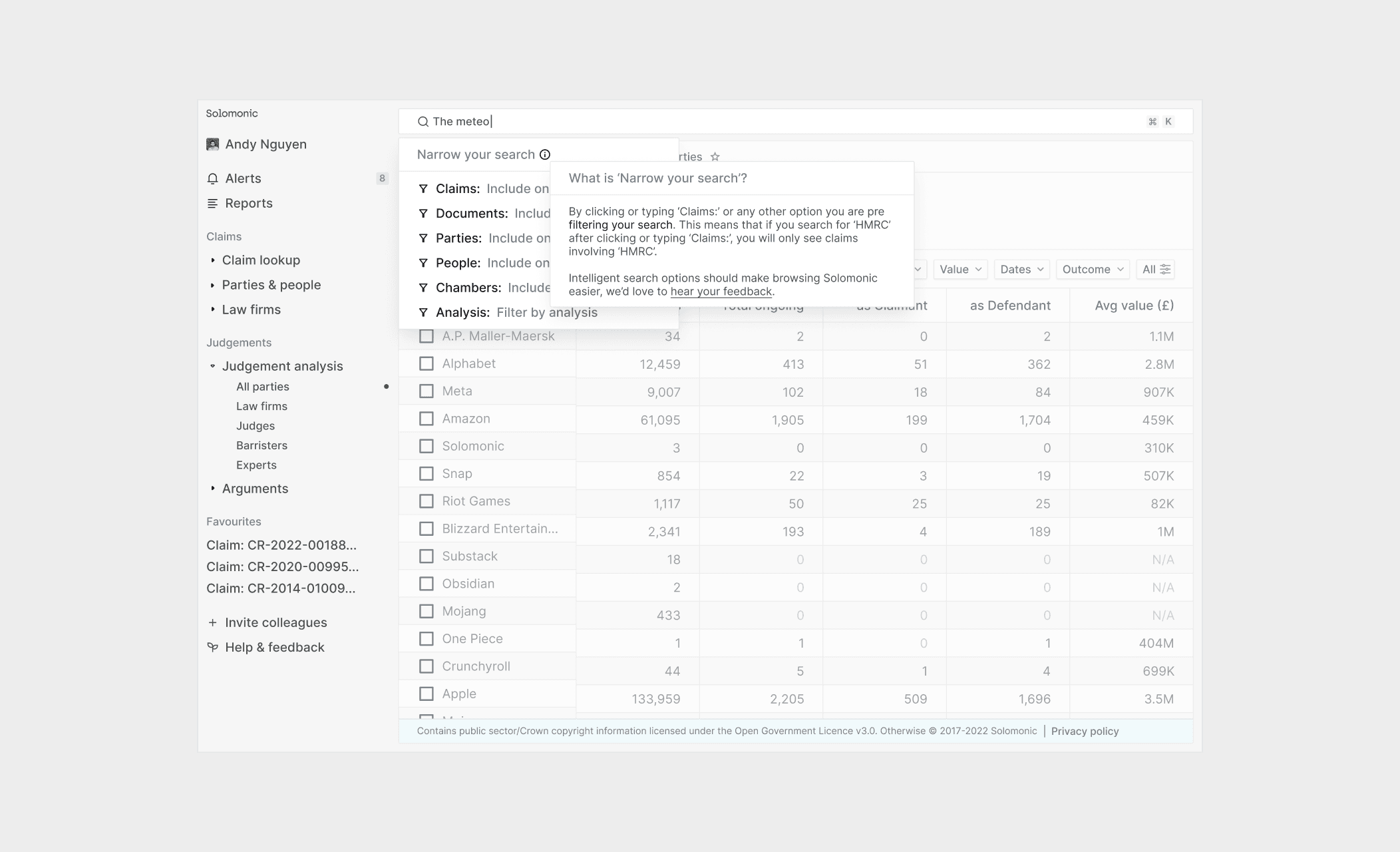Tick the Alphabet row checkbox

pos(427,363)
